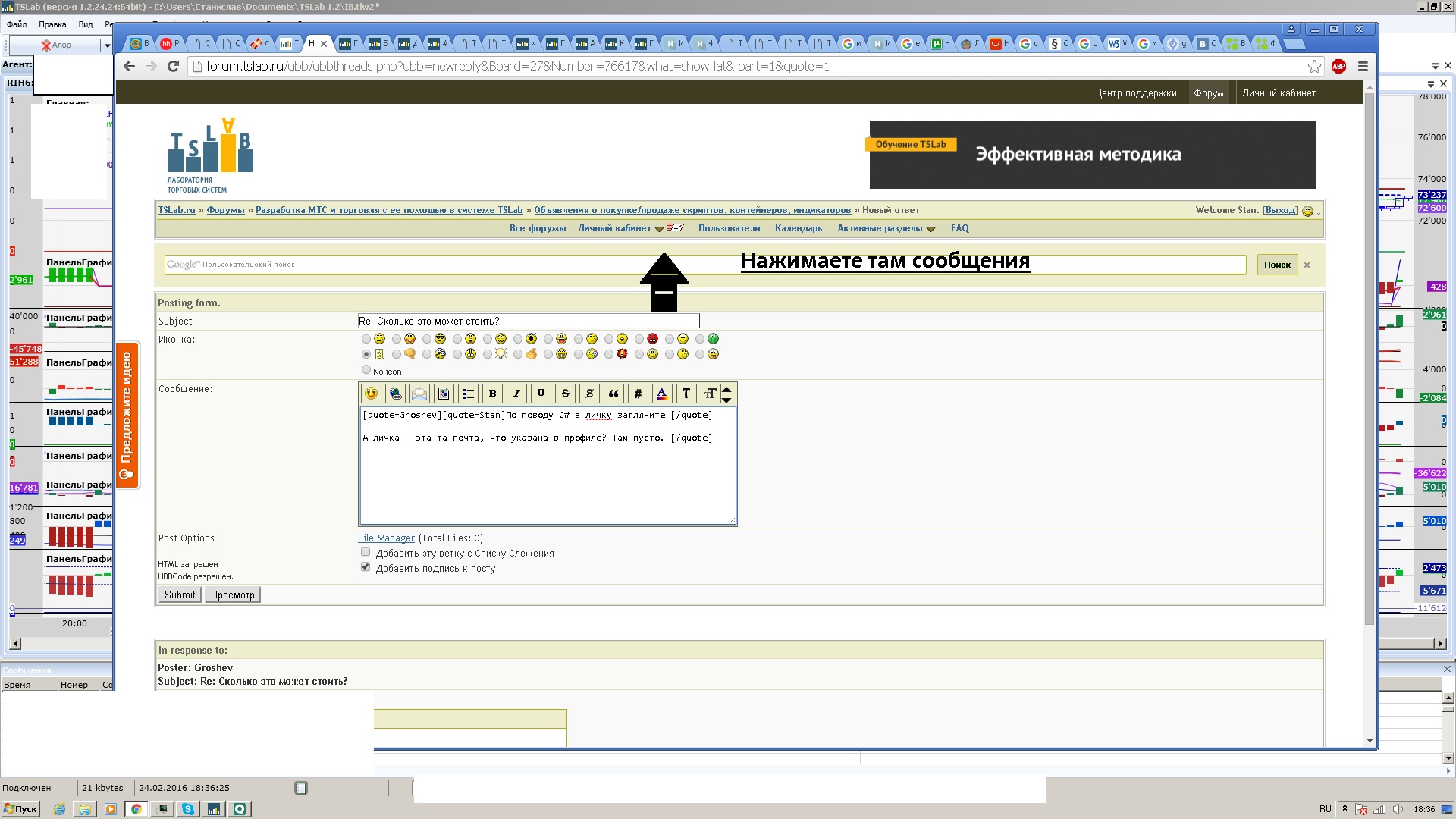Click the bulleted list icon in editor
The width and height of the screenshot is (1456, 819).
(x=468, y=394)
